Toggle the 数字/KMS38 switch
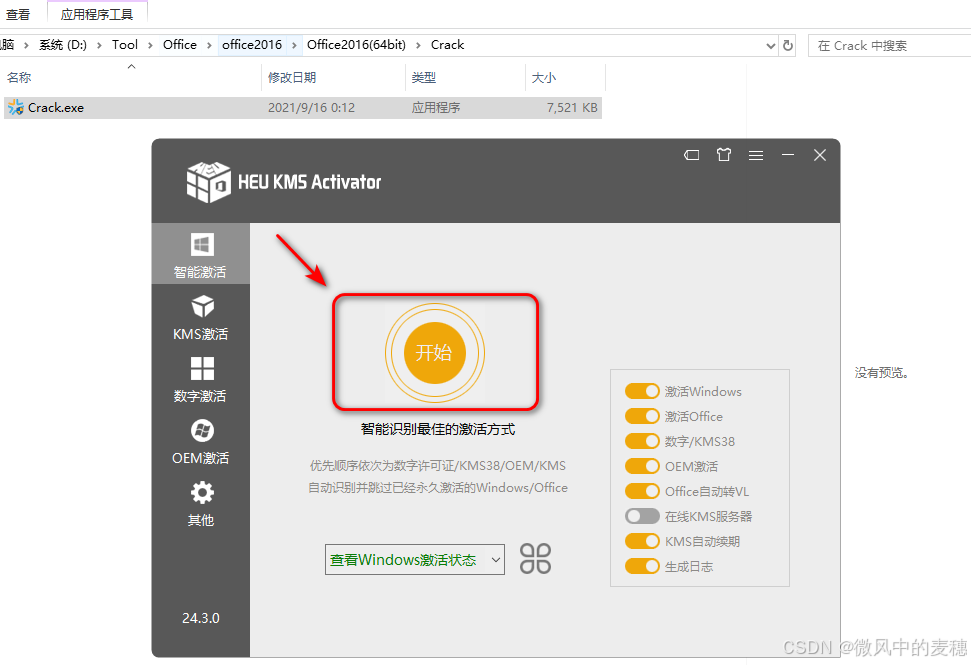This screenshot has height=665, width=971. (x=642, y=441)
